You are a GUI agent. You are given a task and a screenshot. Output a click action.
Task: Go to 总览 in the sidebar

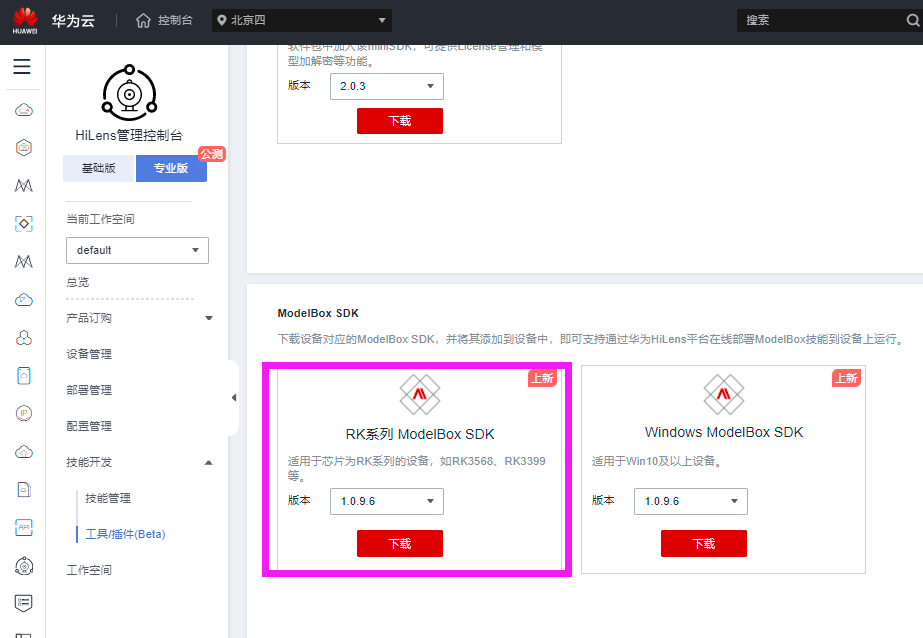coord(78,283)
